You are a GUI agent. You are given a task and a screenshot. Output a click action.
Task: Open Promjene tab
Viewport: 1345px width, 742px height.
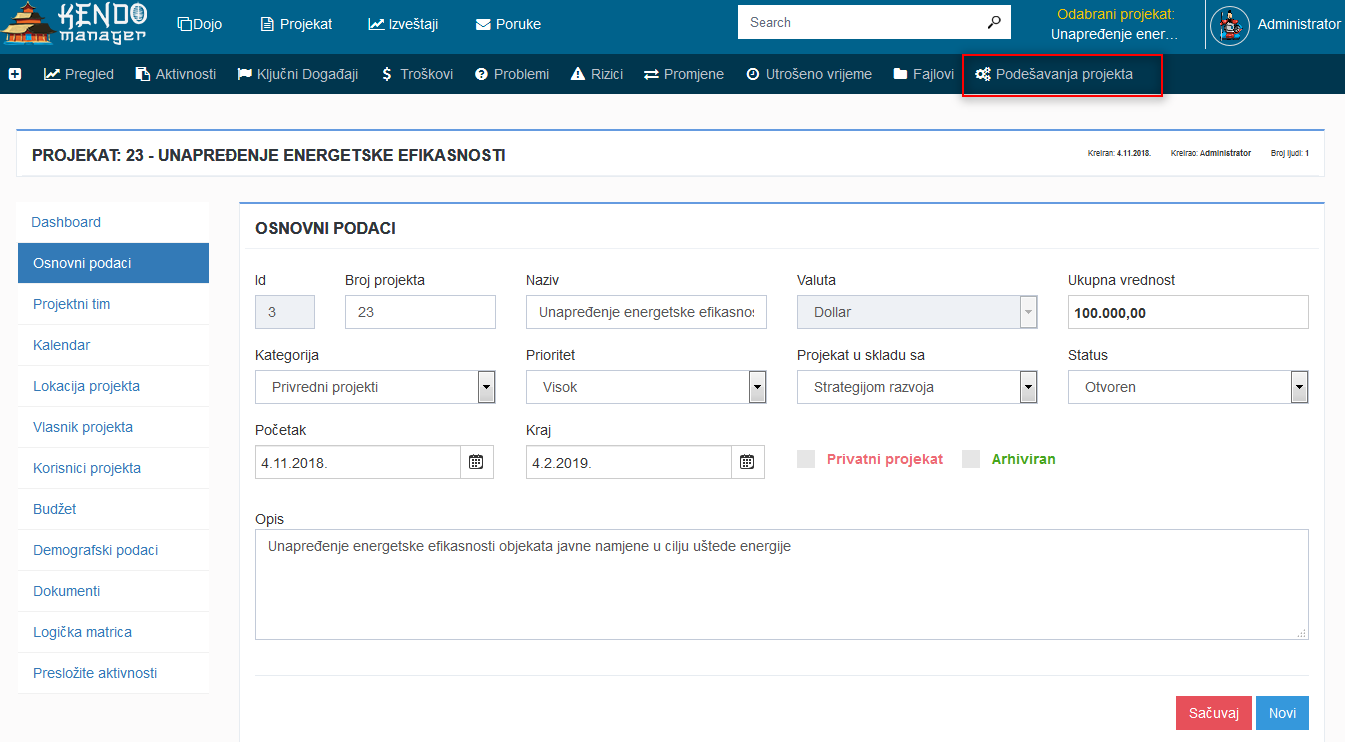click(x=684, y=74)
